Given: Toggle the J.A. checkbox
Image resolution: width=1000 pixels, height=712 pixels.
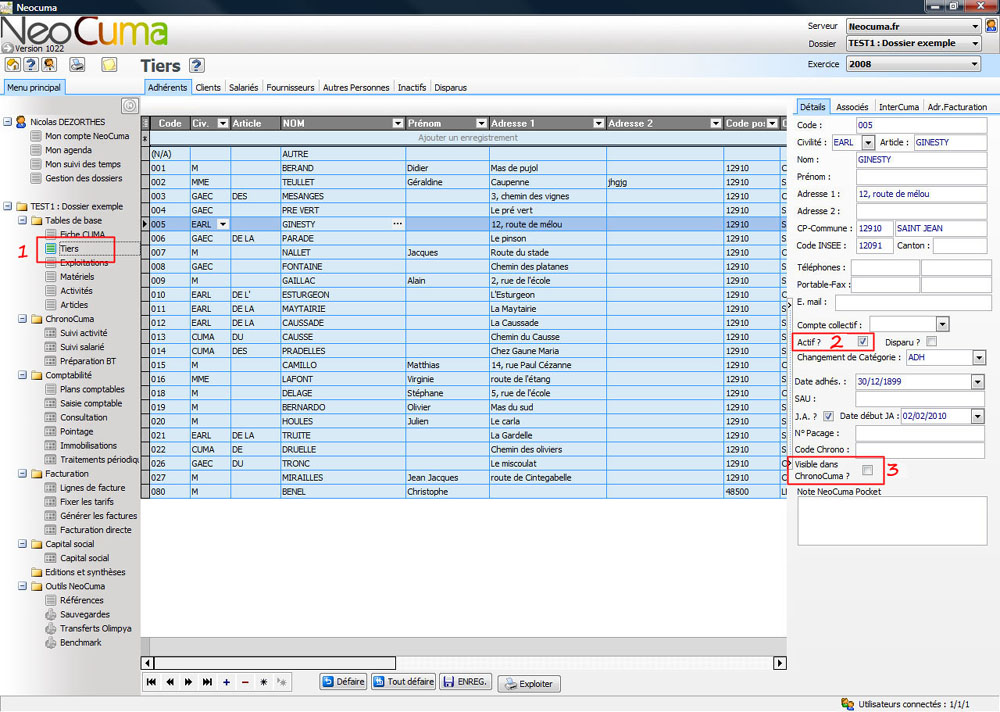Looking at the screenshot, I should coord(828,416).
